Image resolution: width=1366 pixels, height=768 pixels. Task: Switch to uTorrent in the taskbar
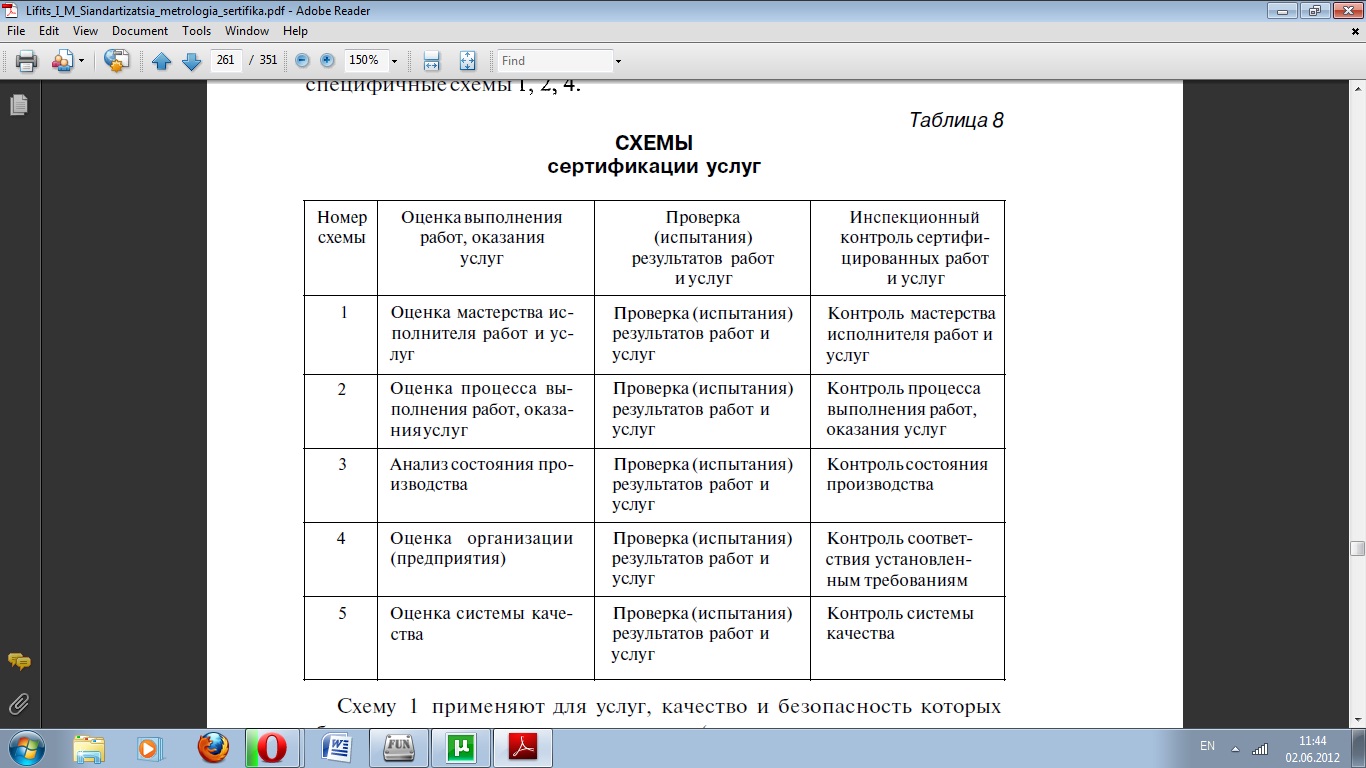461,748
